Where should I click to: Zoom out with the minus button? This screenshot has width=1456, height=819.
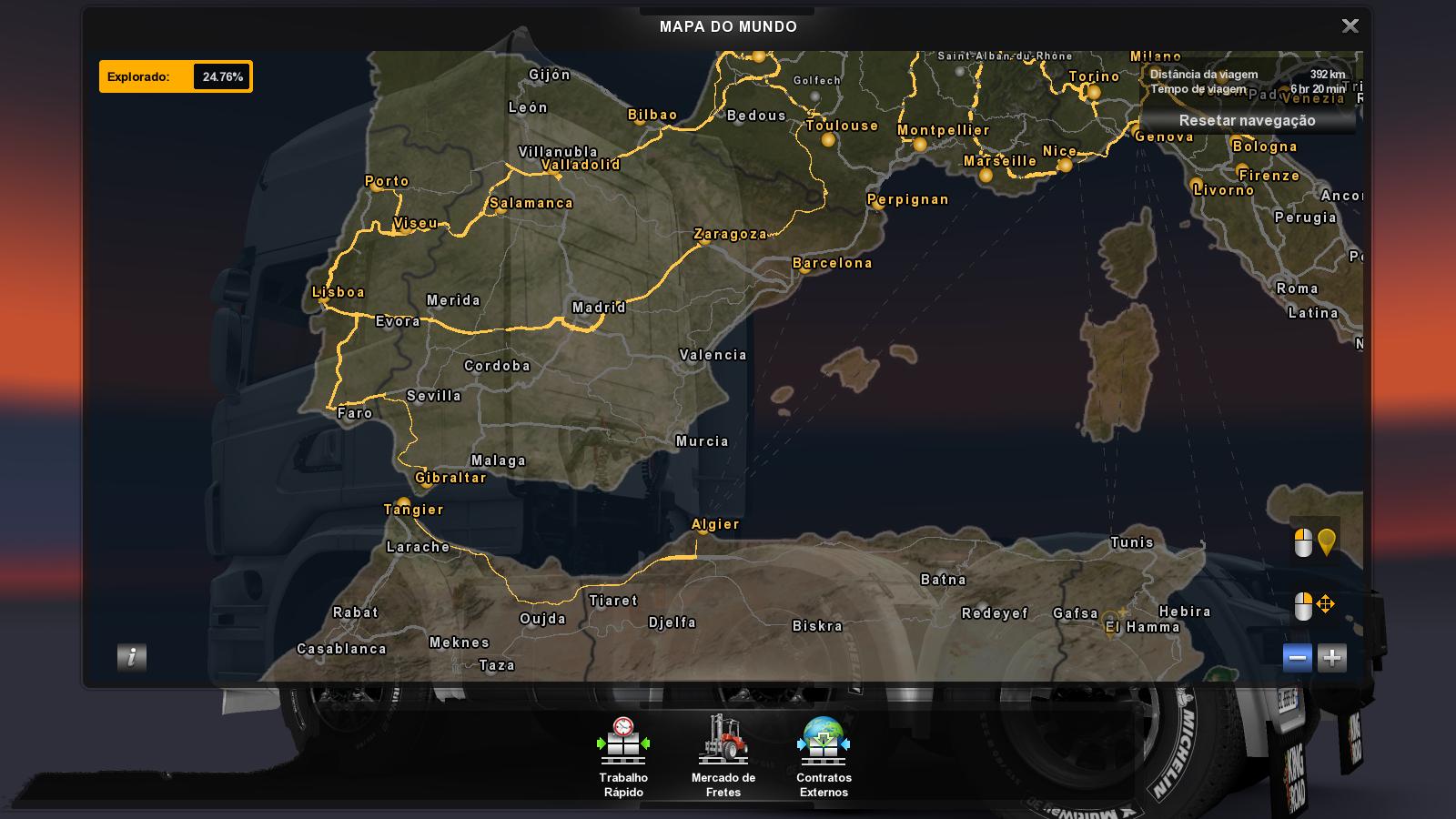1298,658
